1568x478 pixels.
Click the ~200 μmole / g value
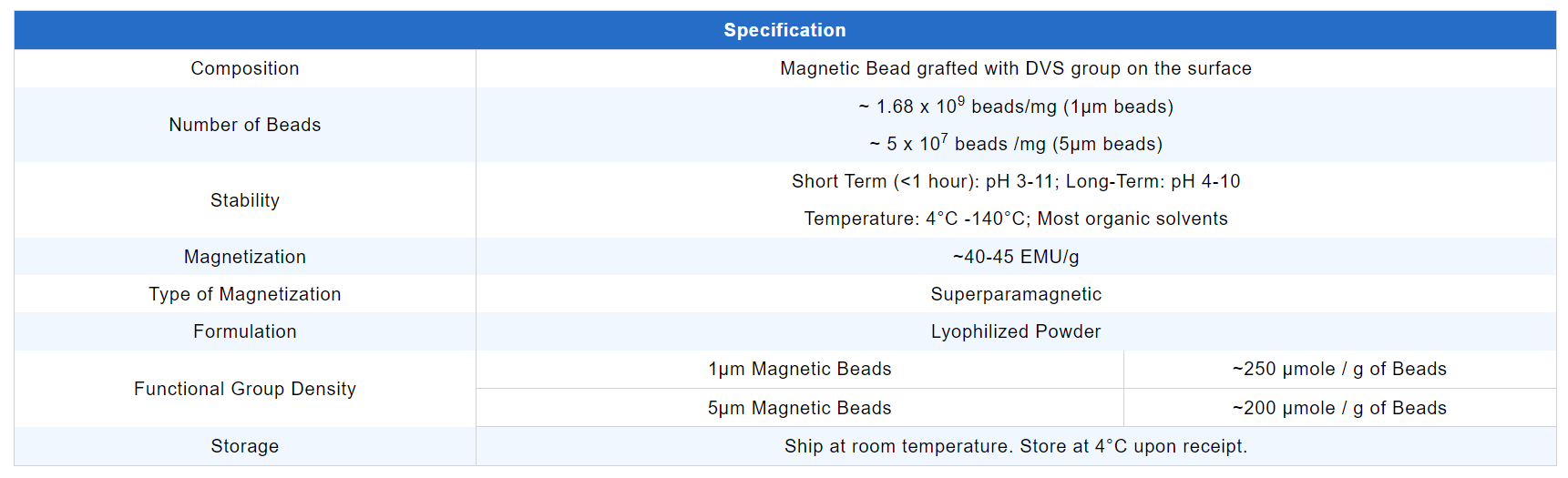pyautogui.click(x=1338, y=408)
